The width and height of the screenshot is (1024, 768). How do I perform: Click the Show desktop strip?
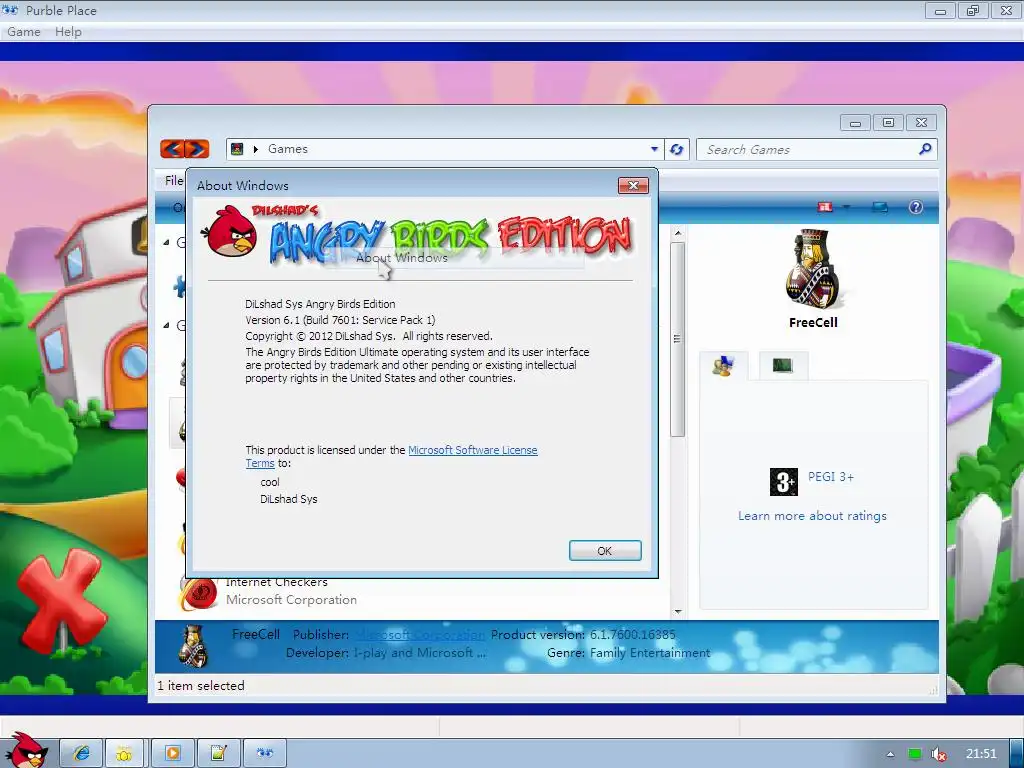pyautogui.click(x=1016, y=753)
